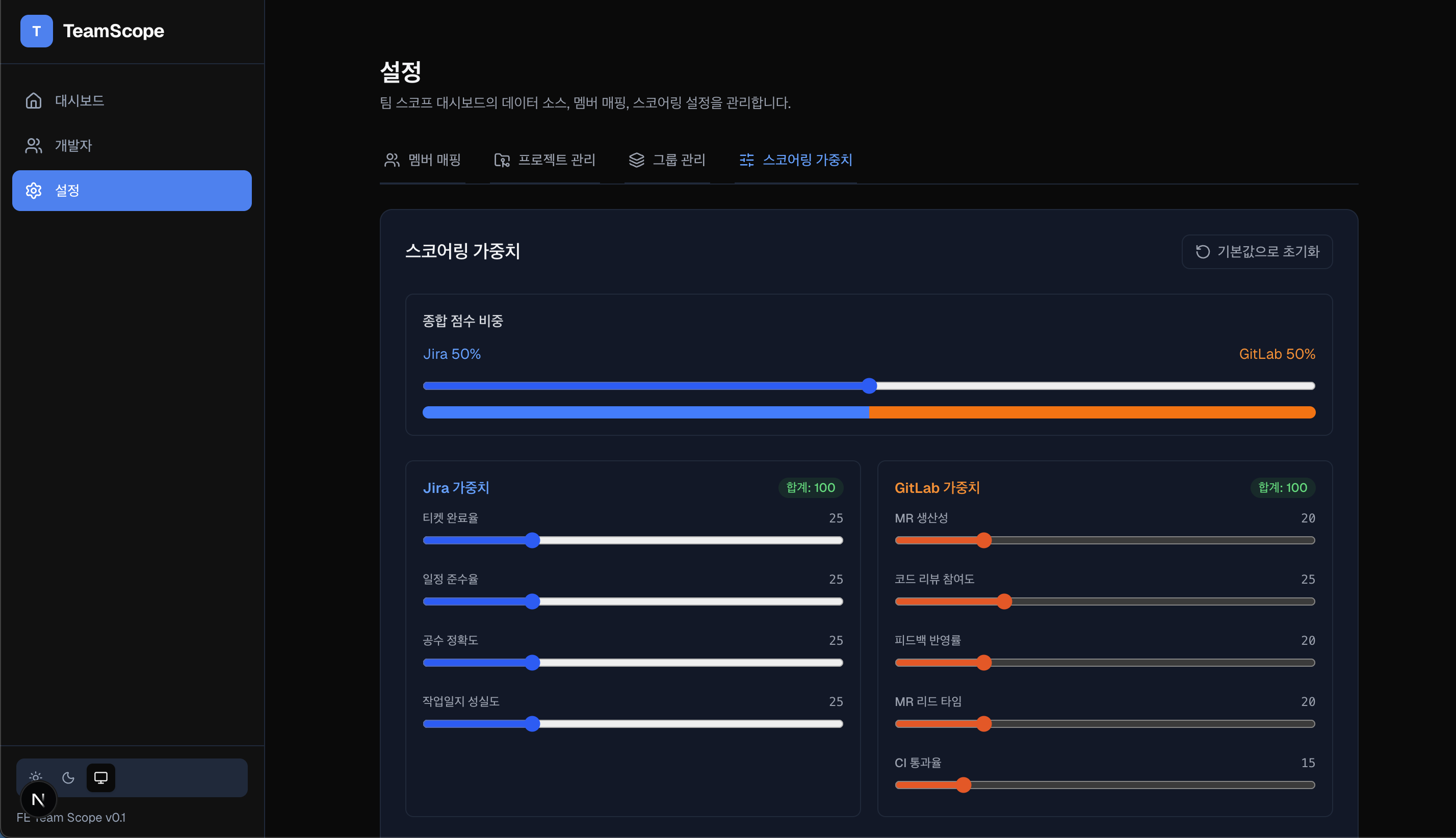The height and width of the screenshot is (838, 1456).
Task: Click the 티켓 완료율 slider handle
Action: [533, 540]
